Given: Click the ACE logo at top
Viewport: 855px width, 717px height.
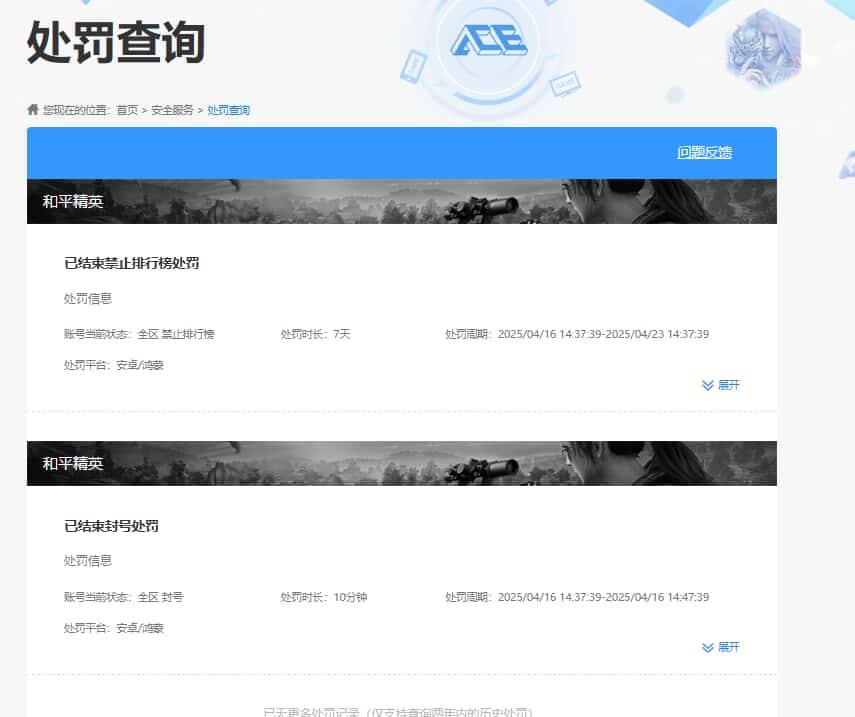Looking at the screenshot, I should tap(489, 40).
